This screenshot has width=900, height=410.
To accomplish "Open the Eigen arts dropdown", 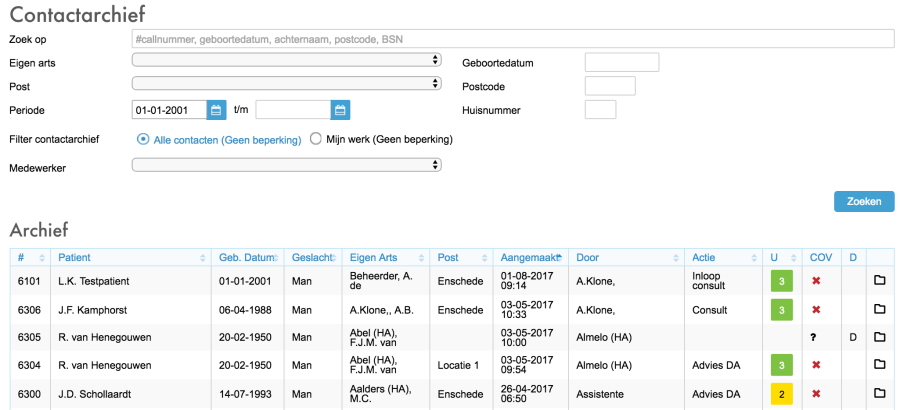I will (286, 60).
